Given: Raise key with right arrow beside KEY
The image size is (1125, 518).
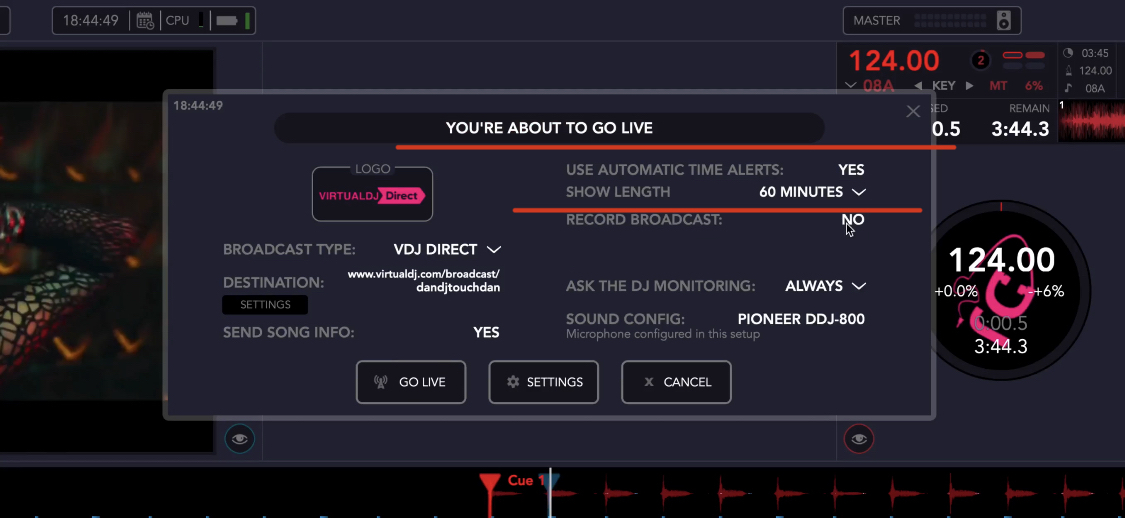Looking at the screenshot, I should point(969,86).
